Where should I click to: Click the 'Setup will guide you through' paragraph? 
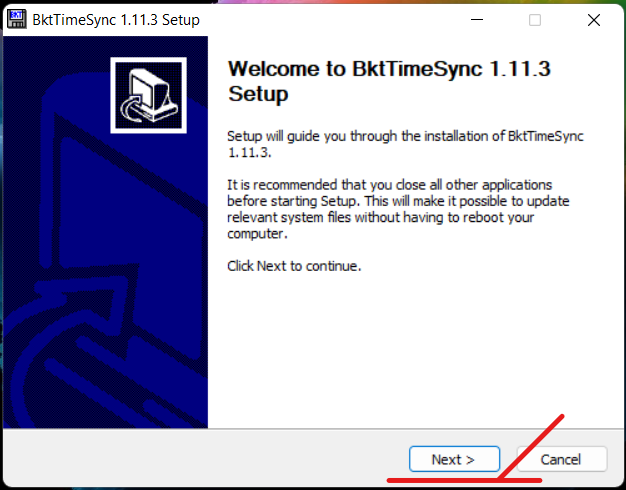pos(405,144)
